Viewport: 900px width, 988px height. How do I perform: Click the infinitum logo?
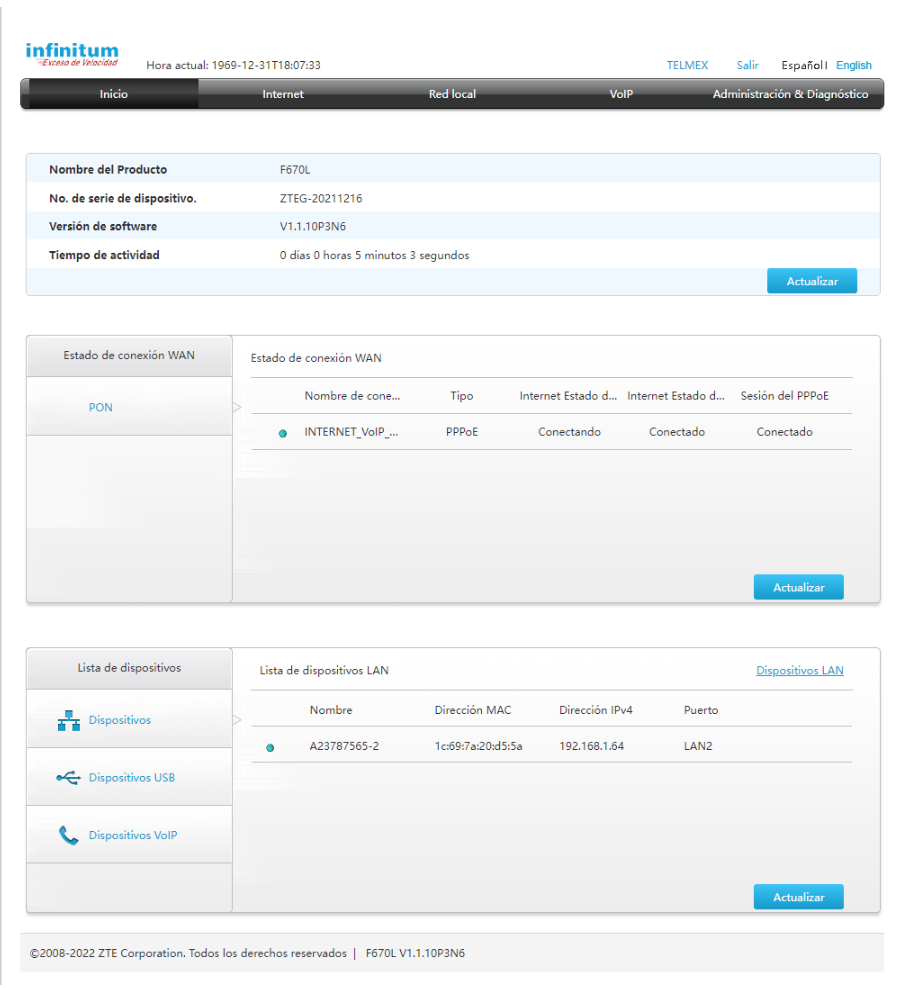click(x=72, y=53)
